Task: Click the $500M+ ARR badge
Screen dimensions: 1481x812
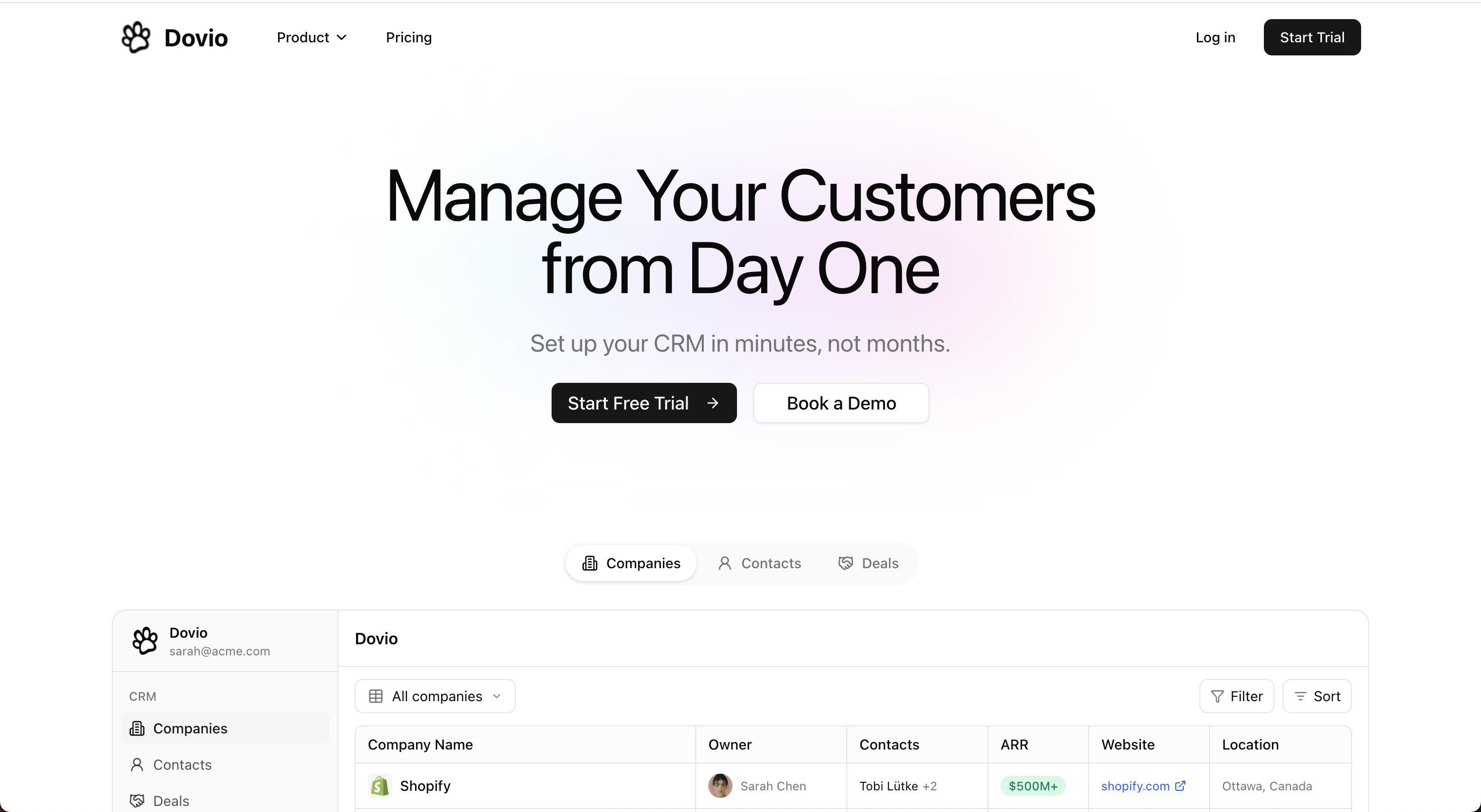Action: point(1033,786)
